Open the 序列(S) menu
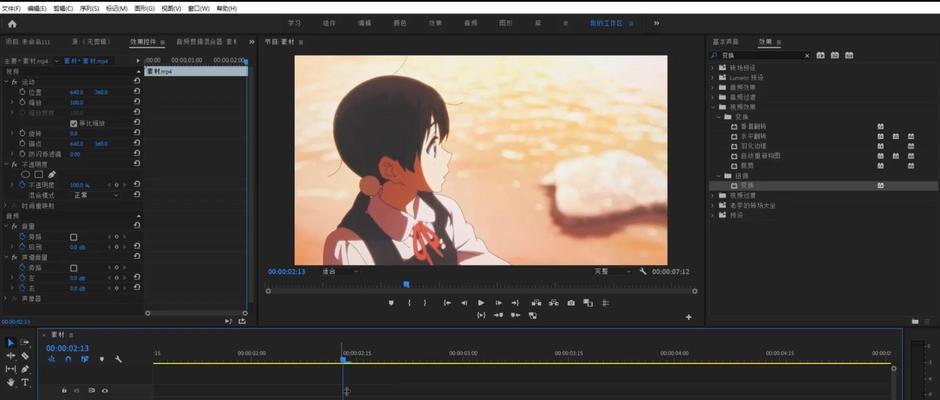The width and height of the screenshot is (940, 400). tap(89, 8)
